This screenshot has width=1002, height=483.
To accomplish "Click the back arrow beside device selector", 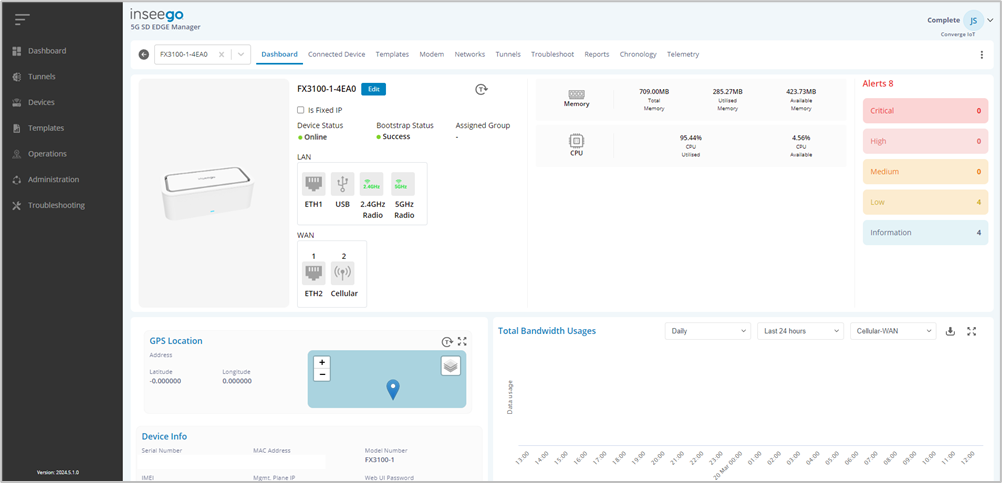I will pyautogui.click(x=144, y=54).
